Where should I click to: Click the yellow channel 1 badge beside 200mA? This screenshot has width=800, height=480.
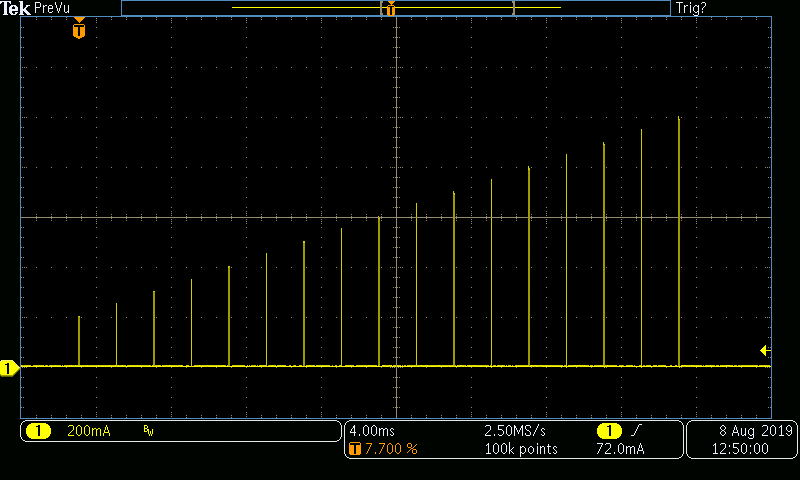[38, 431]
